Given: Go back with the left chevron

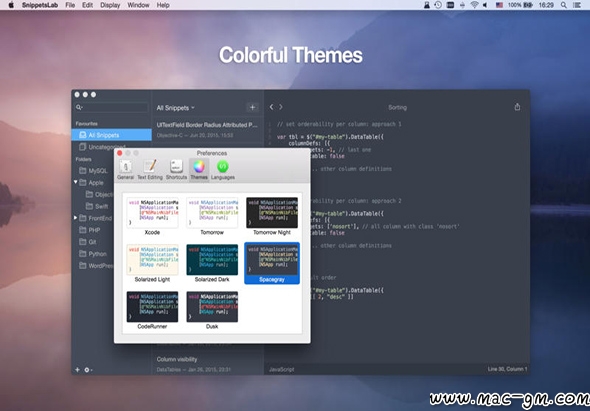Looking at the screenshot, I should click(x=271, y=107).
